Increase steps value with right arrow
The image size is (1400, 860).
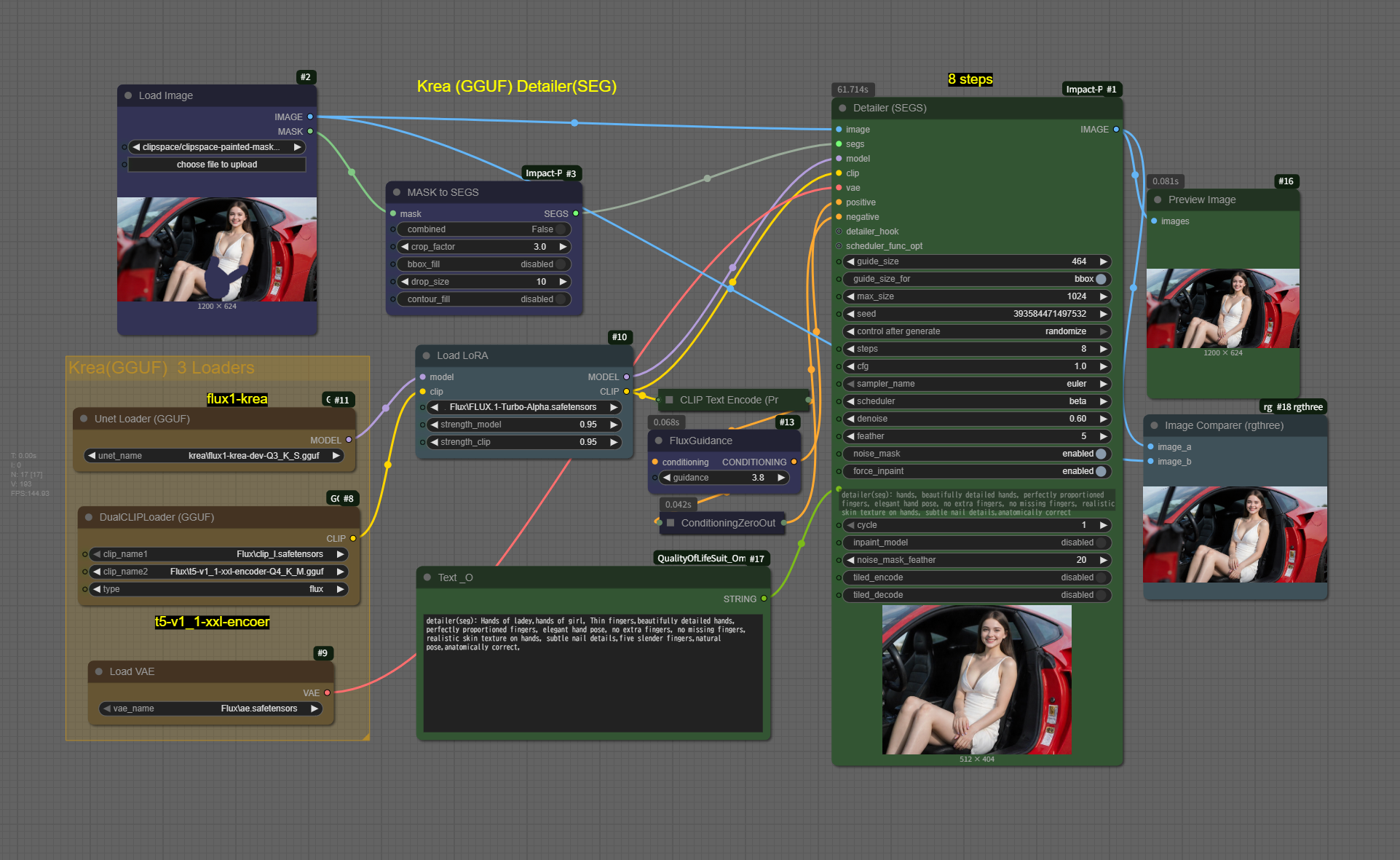(x=1104, y=349)
